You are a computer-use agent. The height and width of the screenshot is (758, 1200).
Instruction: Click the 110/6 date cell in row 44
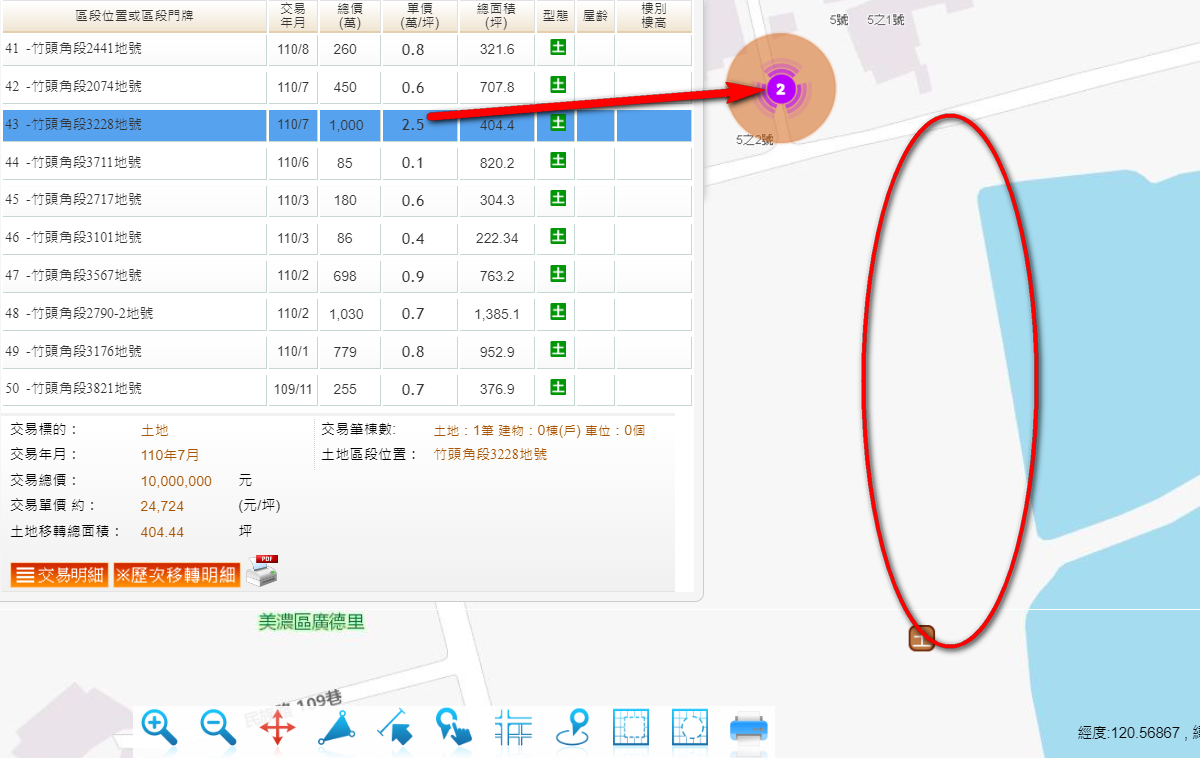pos(293,162)
